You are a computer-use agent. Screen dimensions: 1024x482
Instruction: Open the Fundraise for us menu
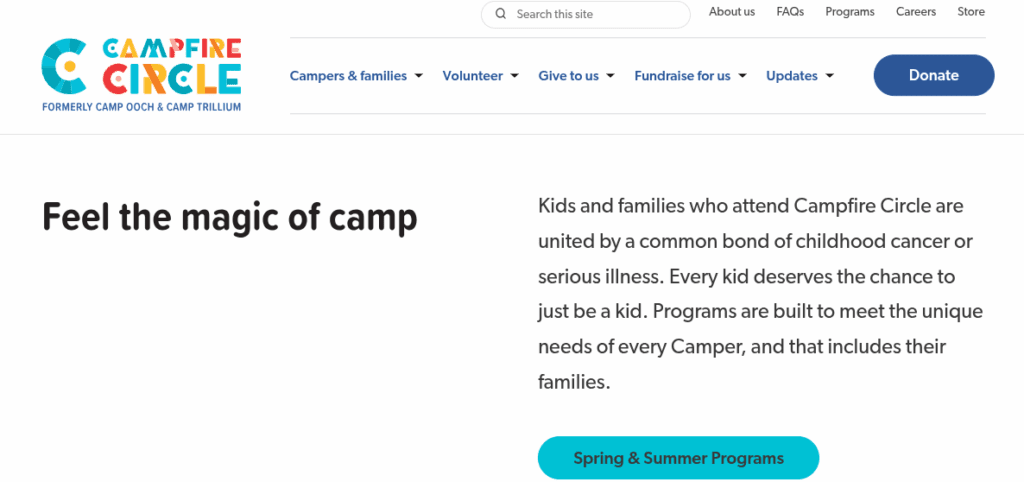point(682,76)
